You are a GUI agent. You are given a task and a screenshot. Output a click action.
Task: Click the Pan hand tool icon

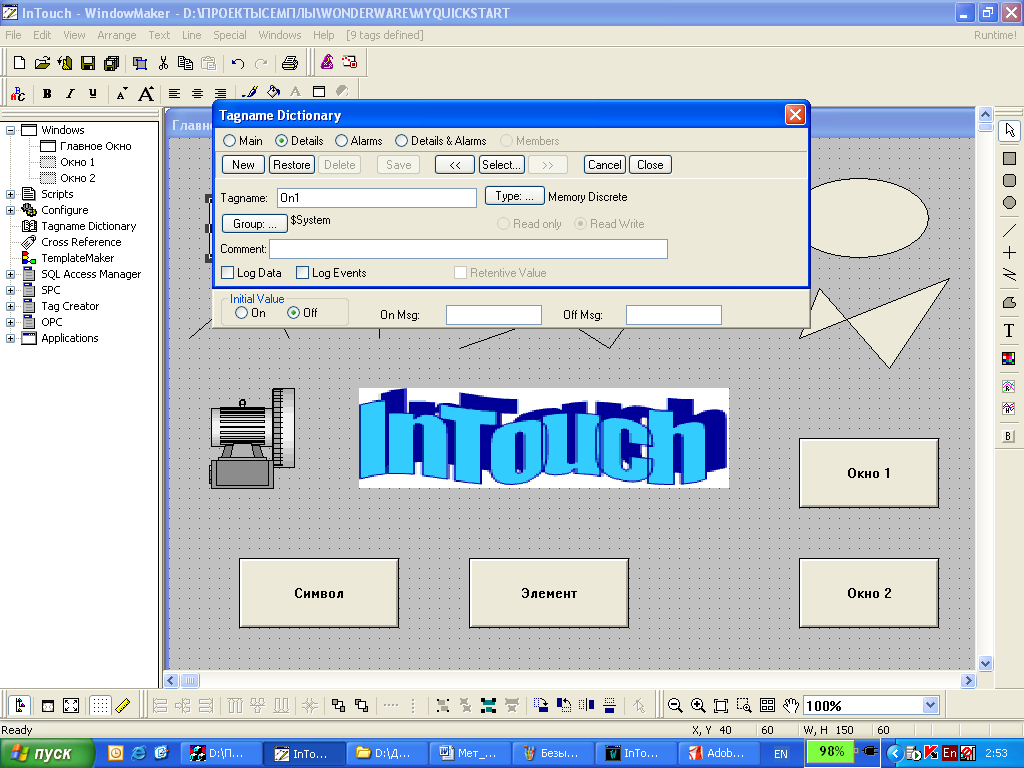click(x=791, y=705)
